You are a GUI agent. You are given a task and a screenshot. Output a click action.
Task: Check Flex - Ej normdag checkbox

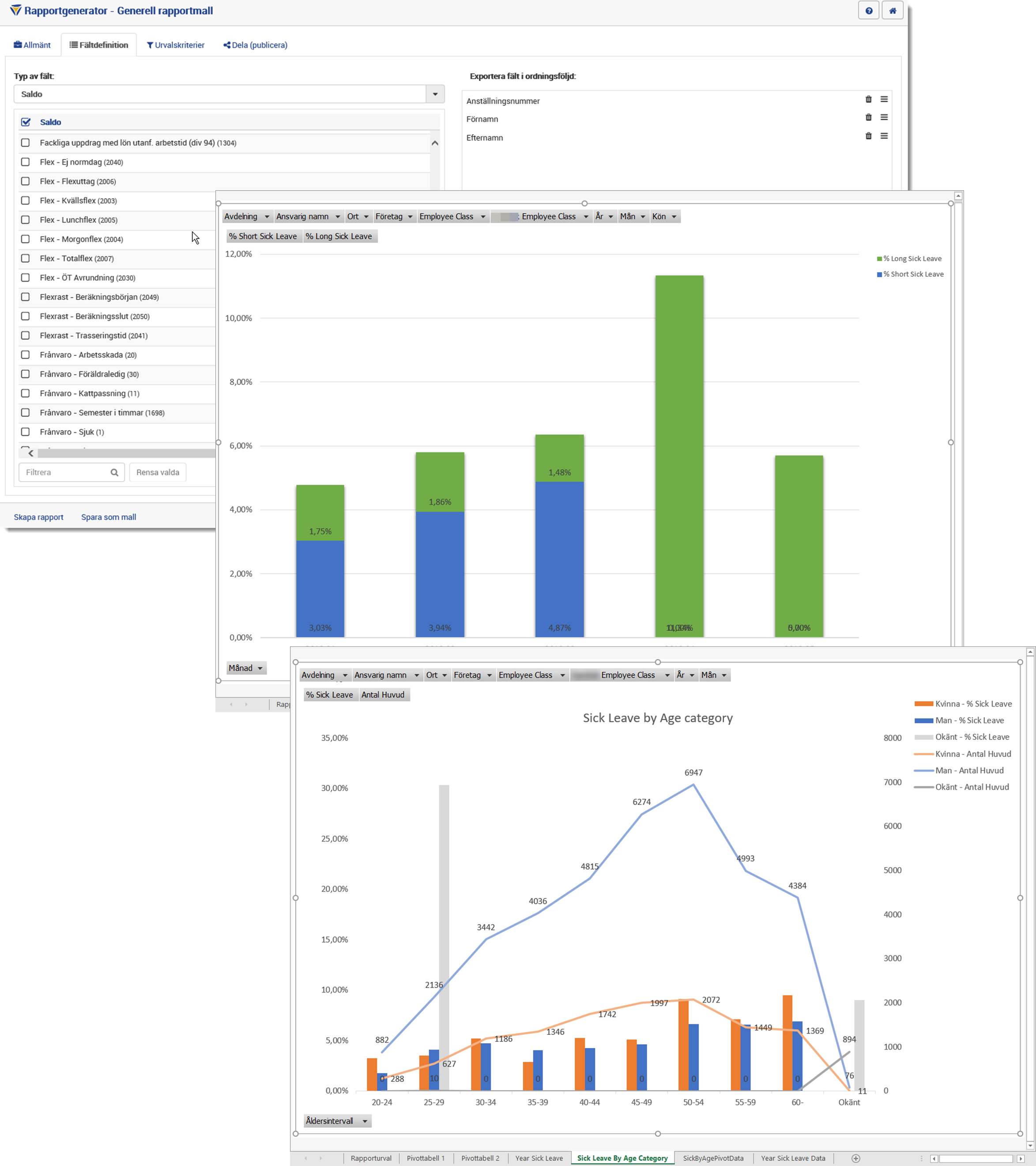25,162
